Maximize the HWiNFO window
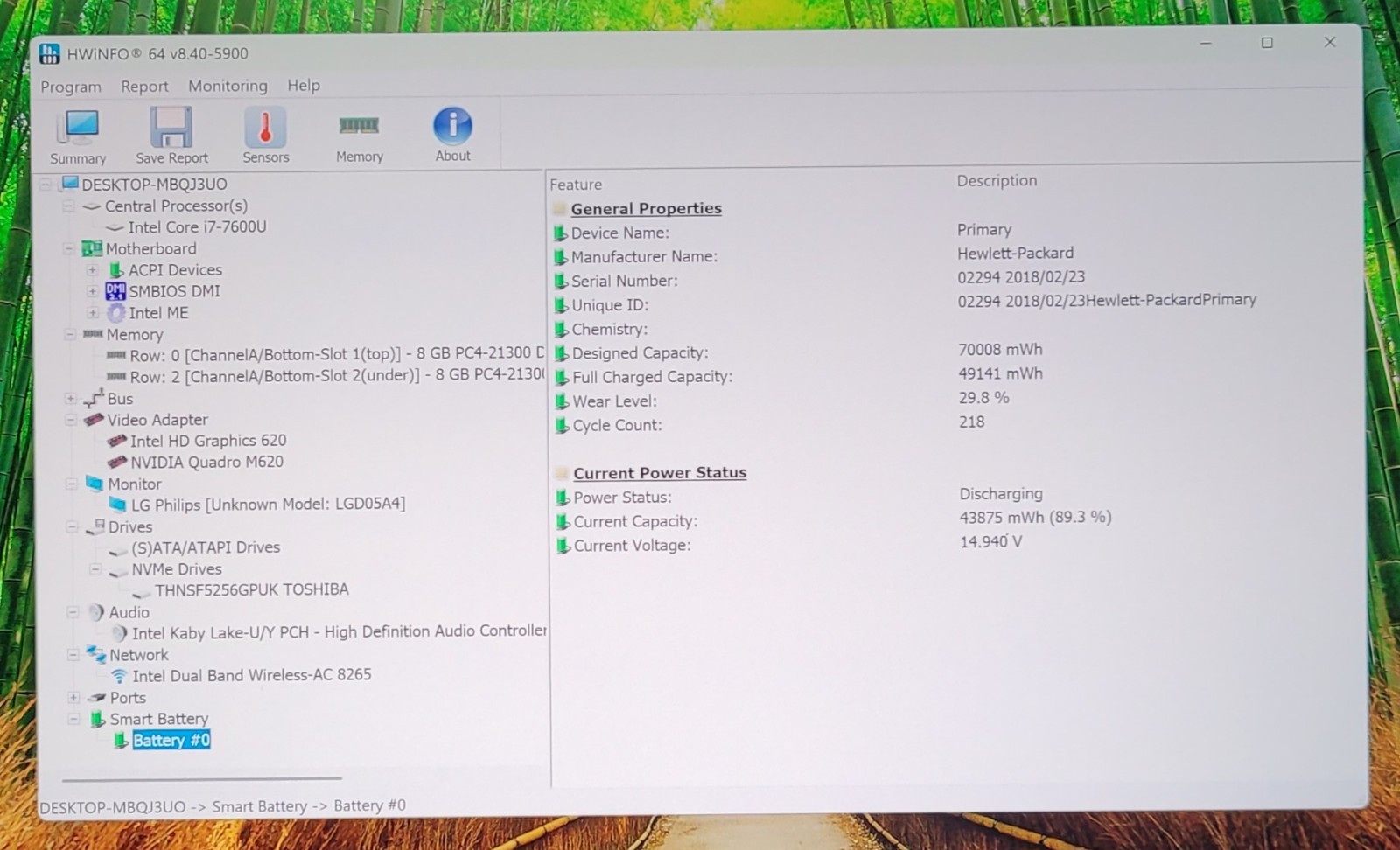The height and width of the screenshot is (850, 1400). tap(1267, 43)
